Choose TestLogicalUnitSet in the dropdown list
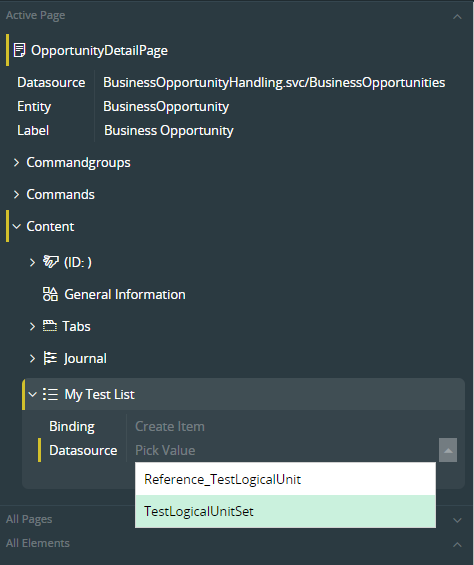Viewport: 474px width, 565px height. (285, 512)
